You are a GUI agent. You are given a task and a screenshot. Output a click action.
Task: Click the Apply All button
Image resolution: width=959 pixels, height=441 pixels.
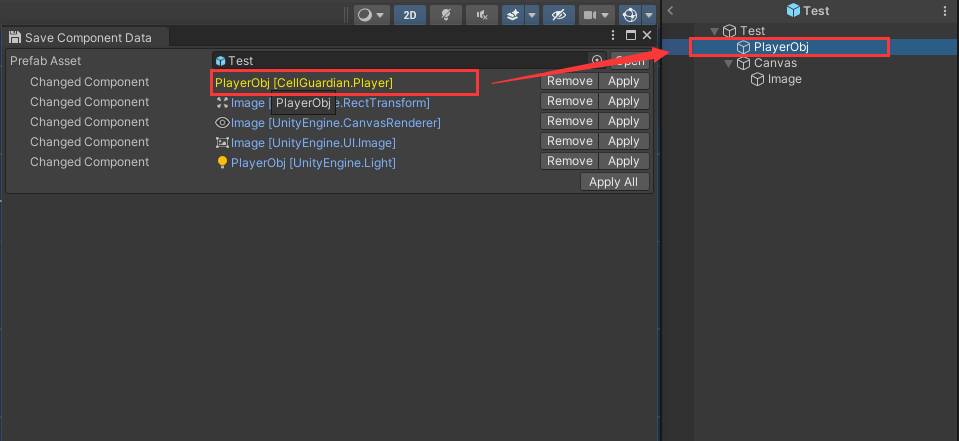coord(614,182)
